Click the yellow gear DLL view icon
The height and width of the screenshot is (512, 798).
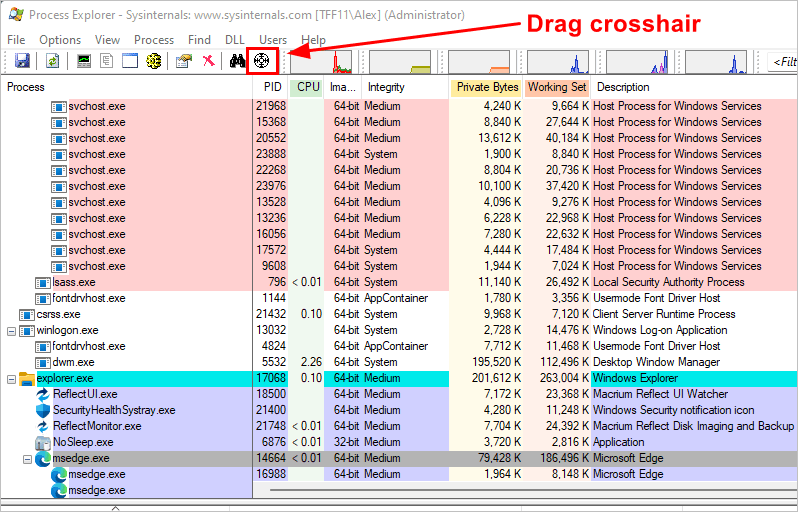pos(154,61)
